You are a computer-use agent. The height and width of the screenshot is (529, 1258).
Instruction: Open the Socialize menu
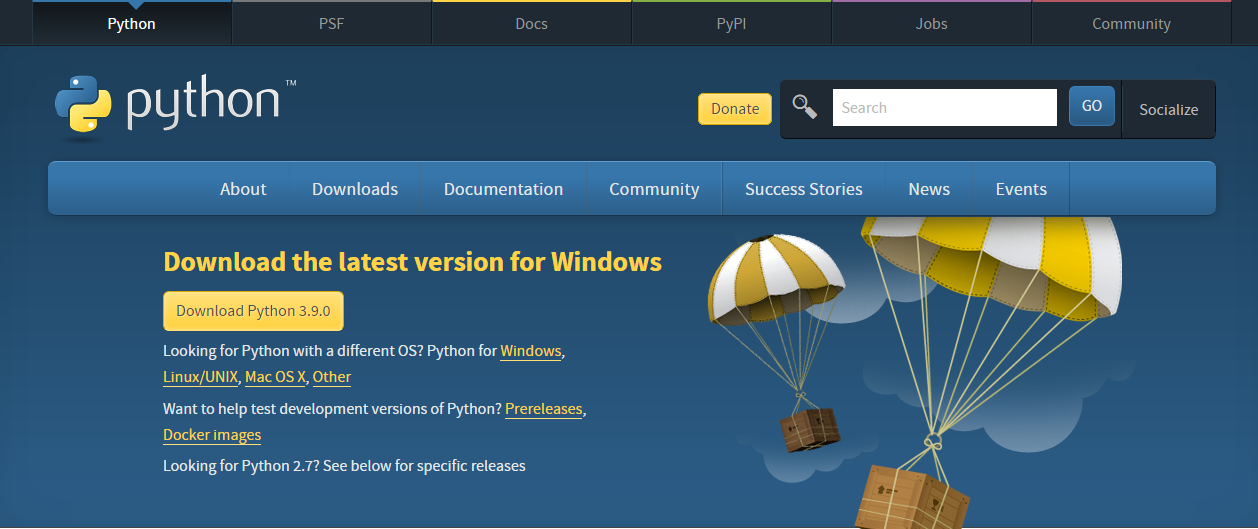(x=1169, y=109)
